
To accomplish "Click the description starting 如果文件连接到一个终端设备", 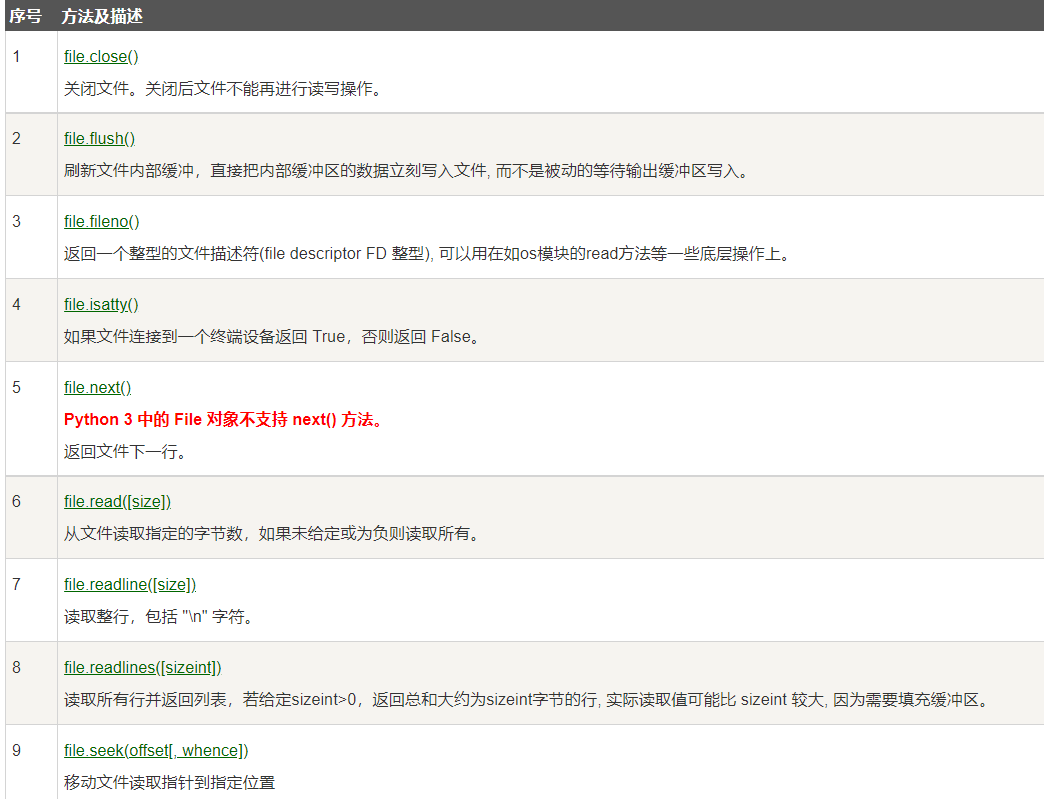I will [273, 337].
